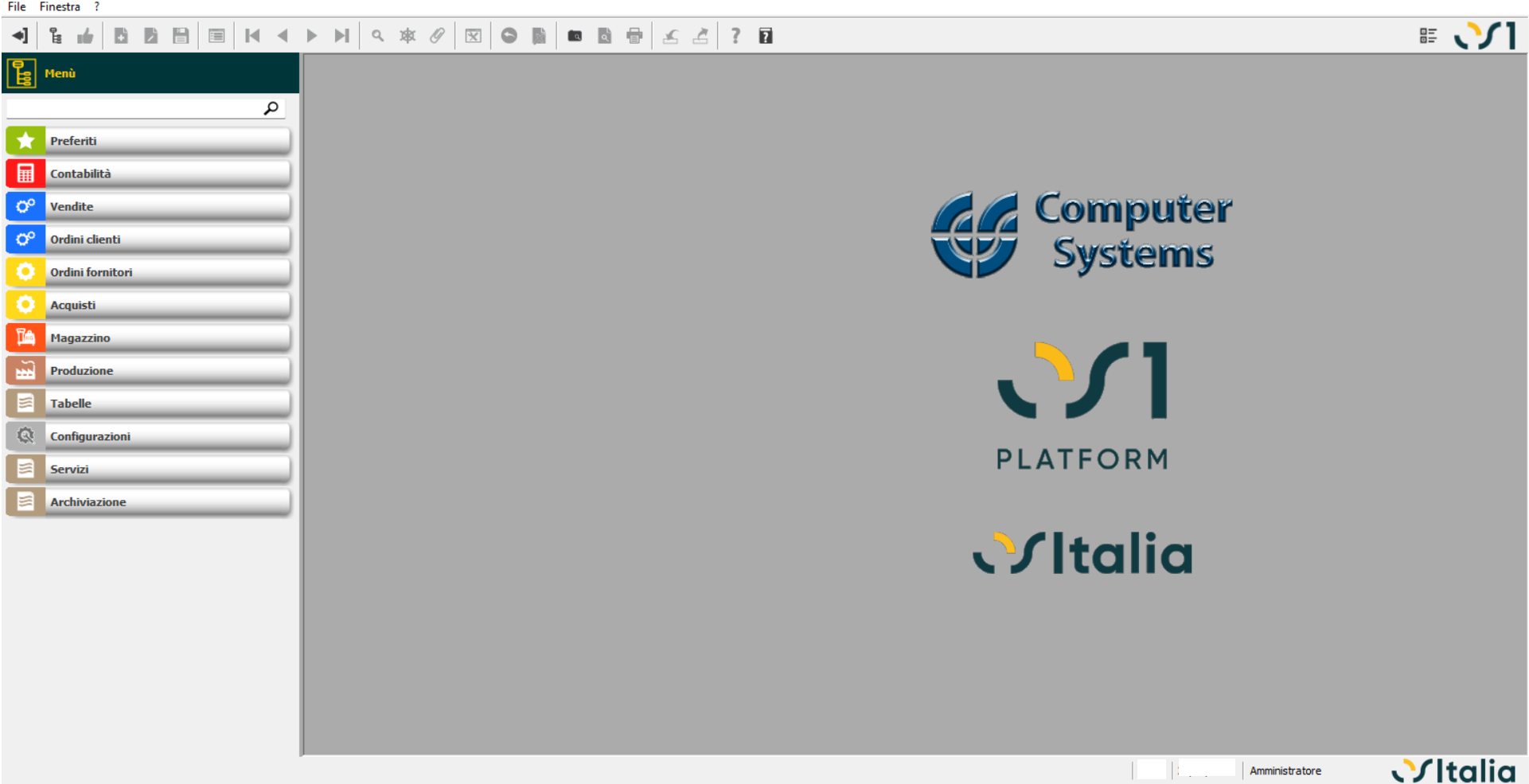Click the Amministratore status bar label
The height and width of the screenshot is (784, 1529).
(x=1285, y=770)
